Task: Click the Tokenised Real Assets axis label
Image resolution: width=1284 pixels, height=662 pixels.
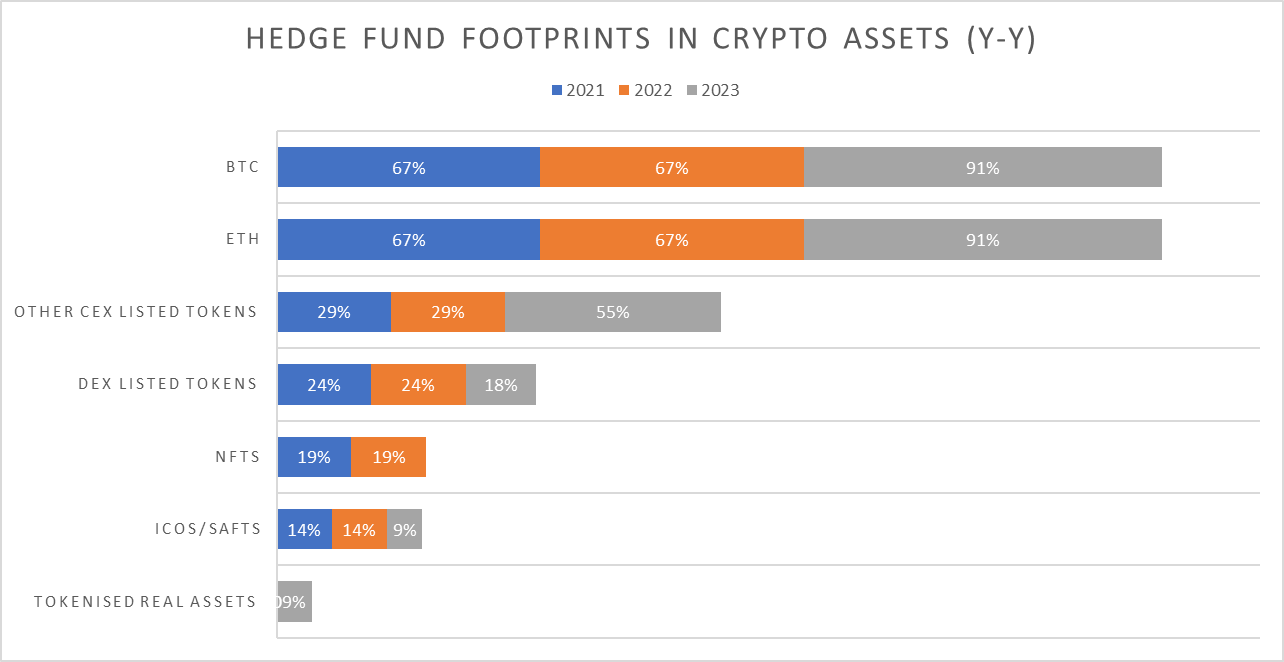Action: (x=146, y=602)
